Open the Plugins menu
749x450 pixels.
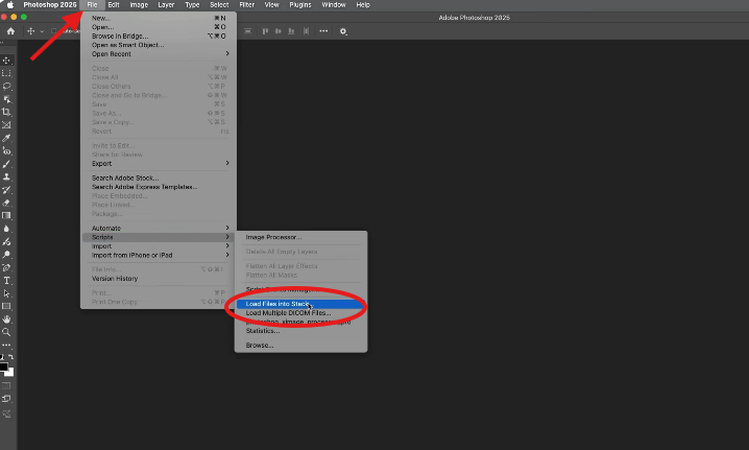point(300,5)
